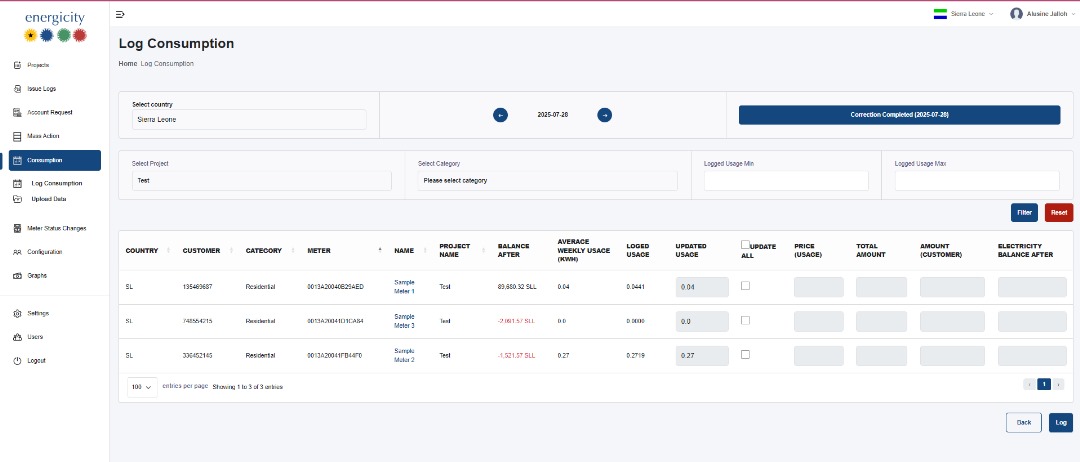Click the Graphs camera icon

[17, 275]
